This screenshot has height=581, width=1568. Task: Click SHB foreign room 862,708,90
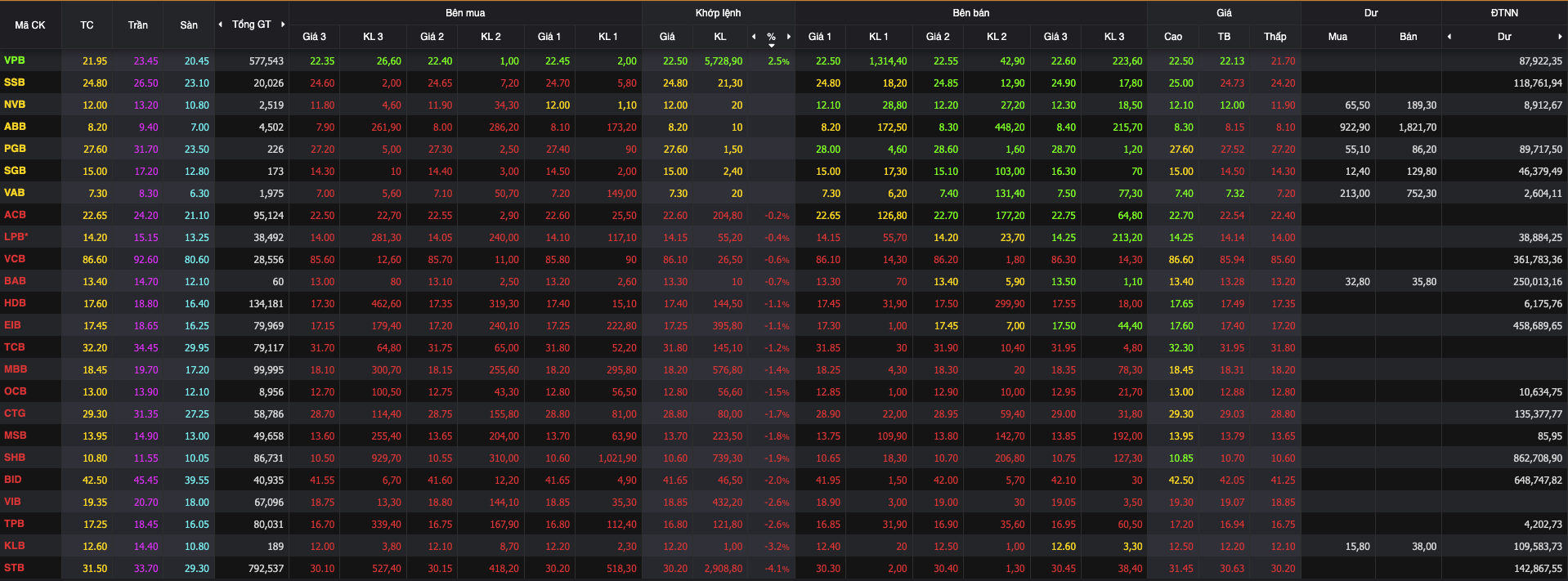1538,458
